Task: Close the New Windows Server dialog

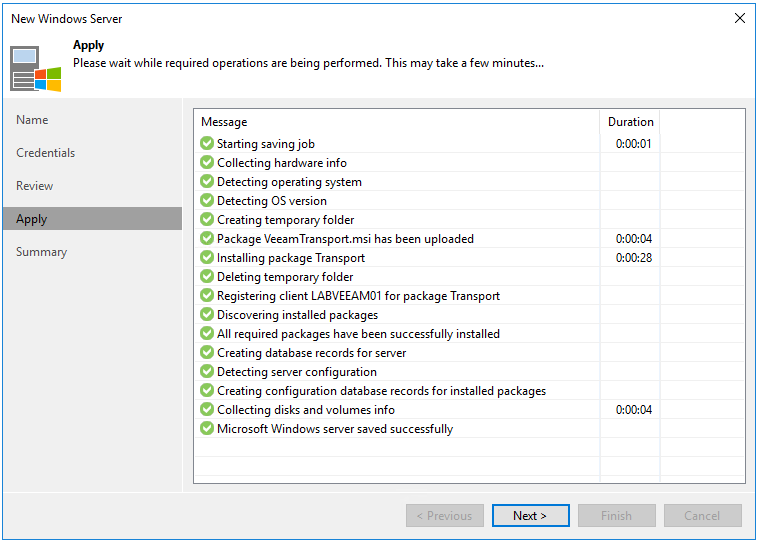Action: point(739,18)
